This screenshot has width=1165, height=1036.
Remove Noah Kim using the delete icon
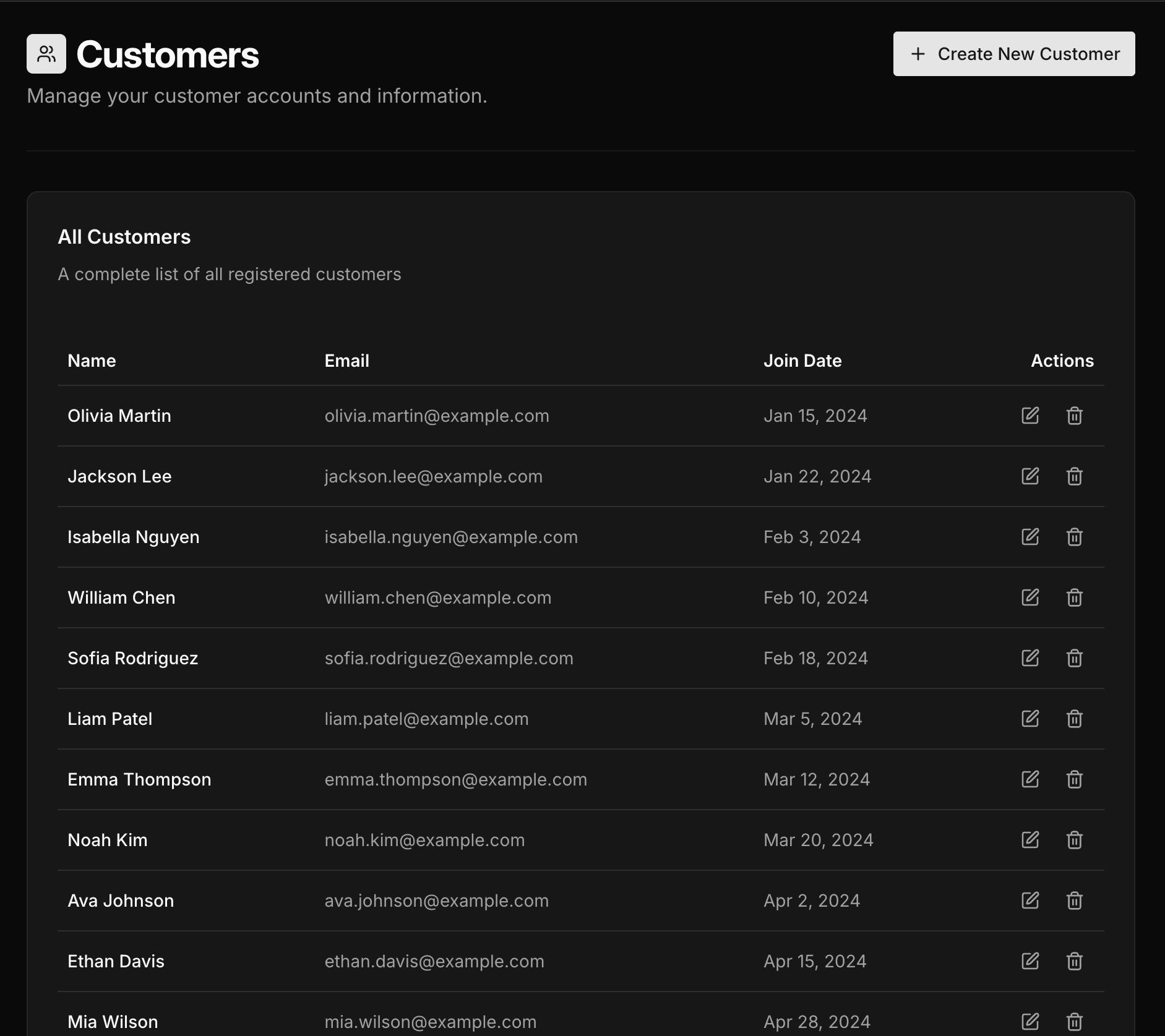(x=1075, y=840)
